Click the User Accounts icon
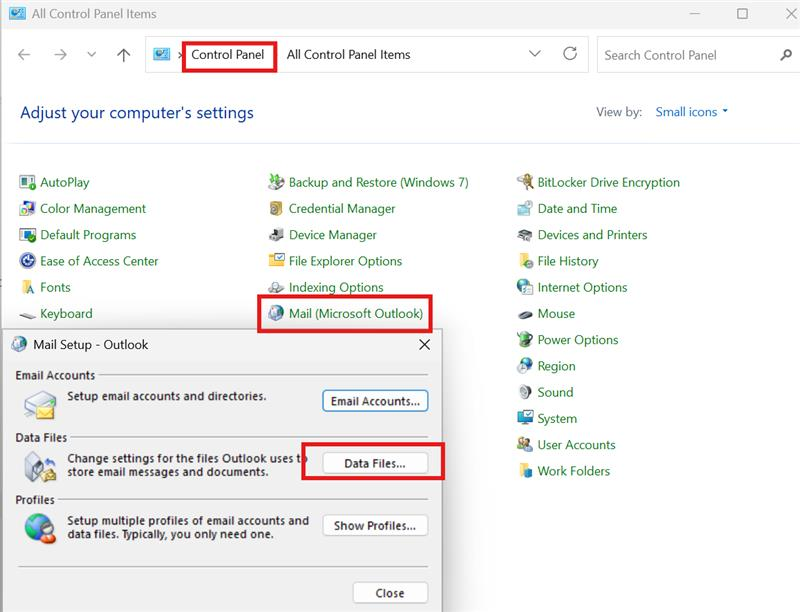The height and width of the screenshot is (612, 800). (x=525, y=445)
